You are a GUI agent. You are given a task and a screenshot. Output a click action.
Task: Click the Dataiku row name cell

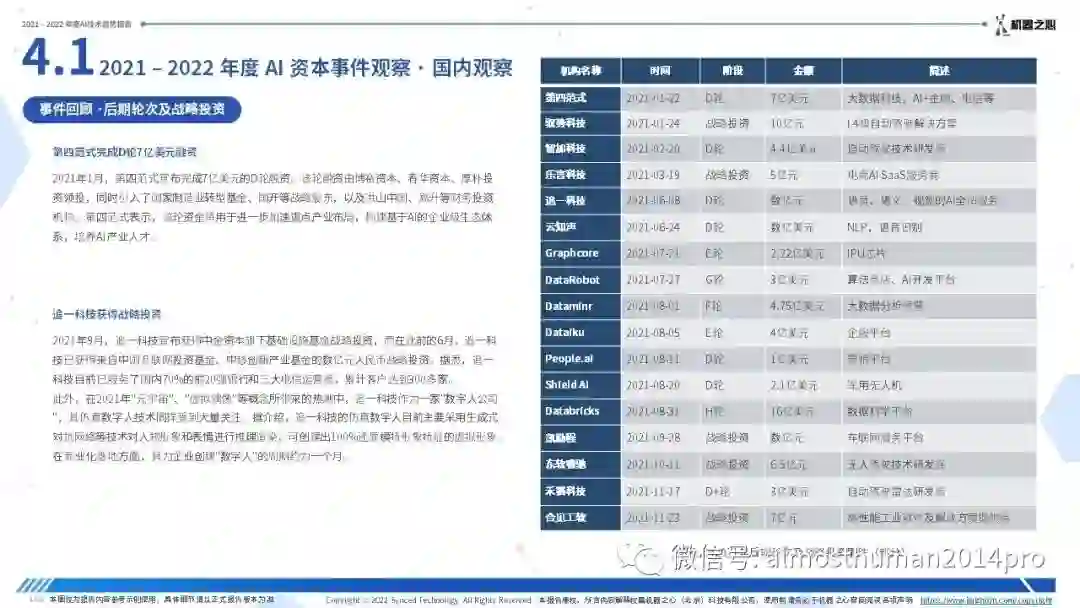(x=581, y=333)
